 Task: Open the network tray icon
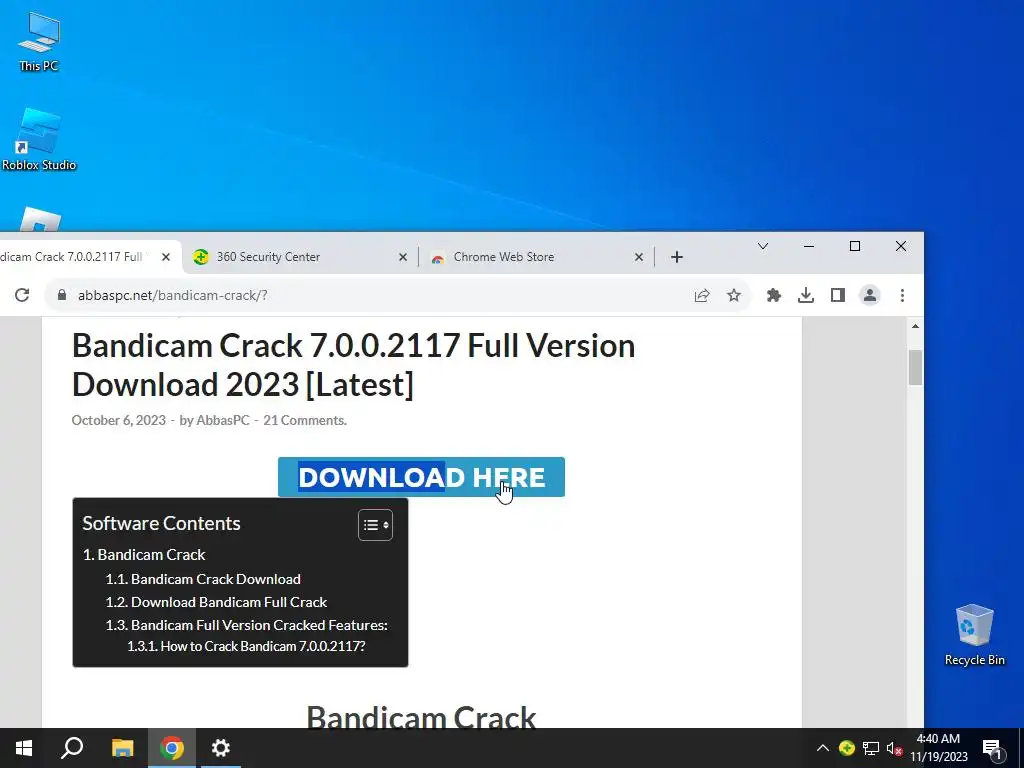click(871, 748)
